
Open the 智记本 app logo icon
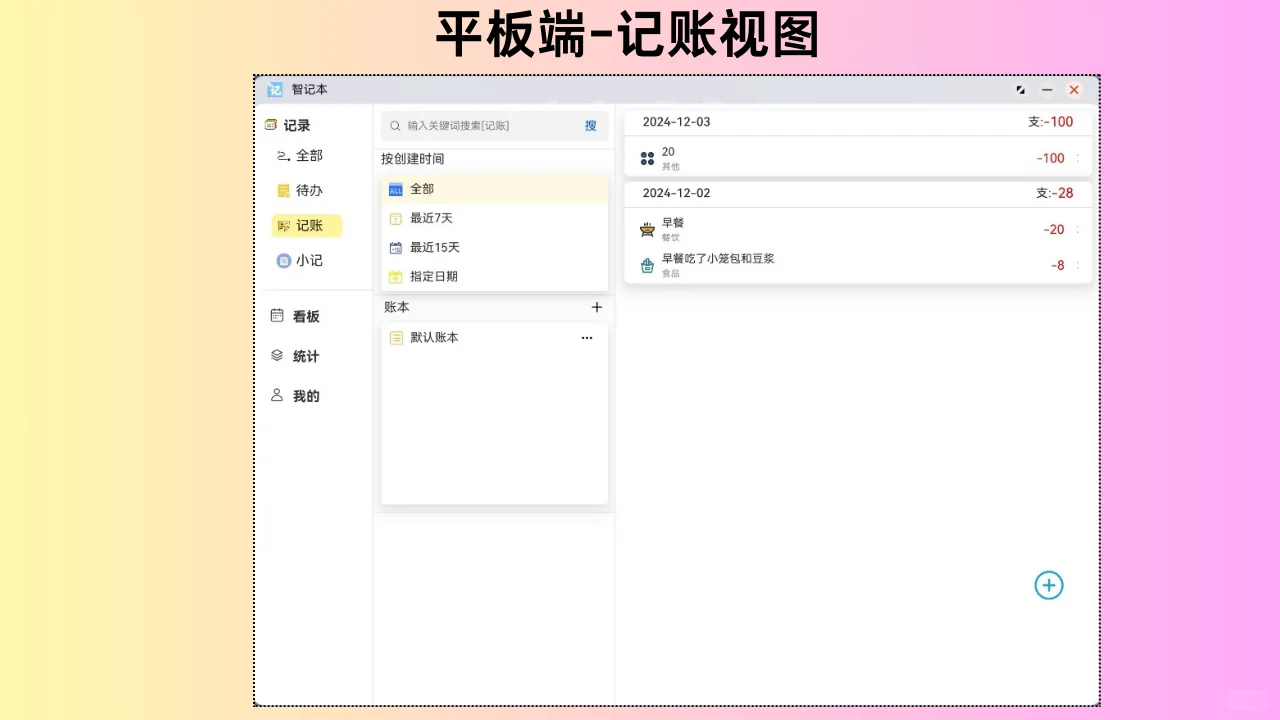pos(275,89)
